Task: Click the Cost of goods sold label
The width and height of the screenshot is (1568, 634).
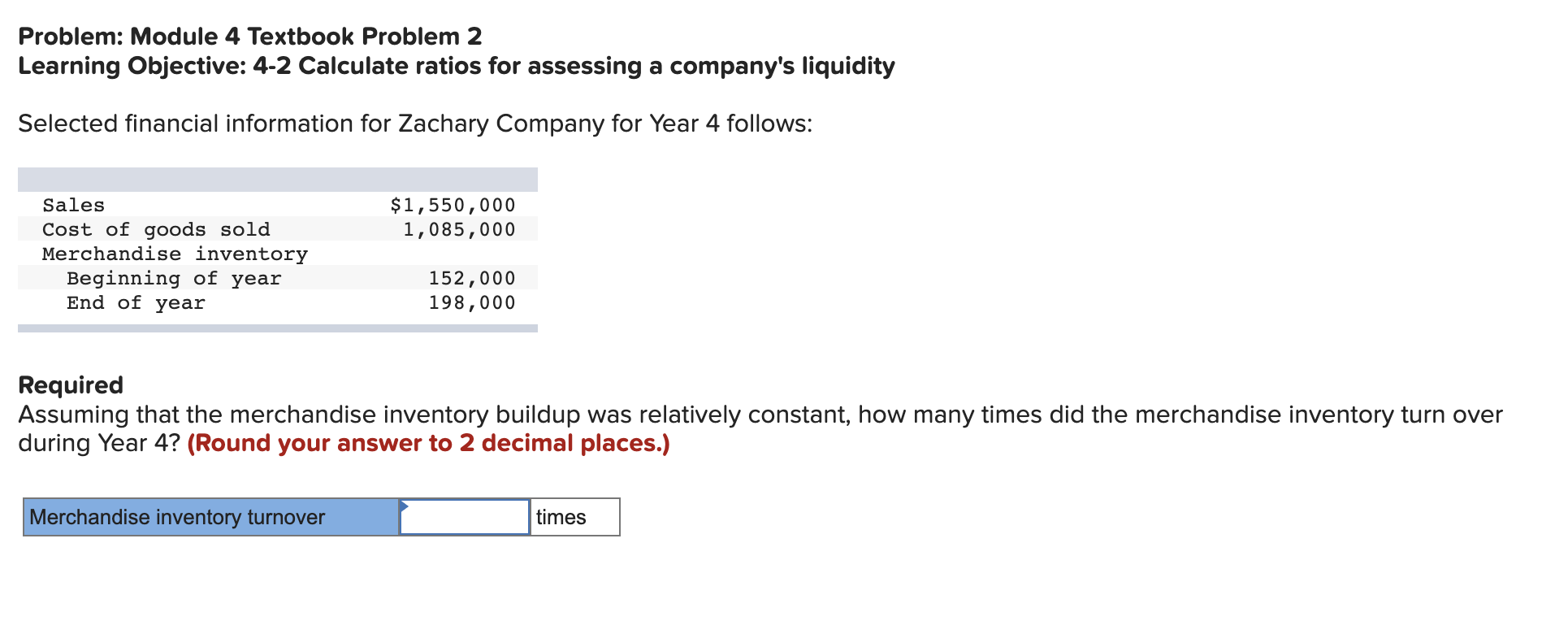Action: pos(157,229)
